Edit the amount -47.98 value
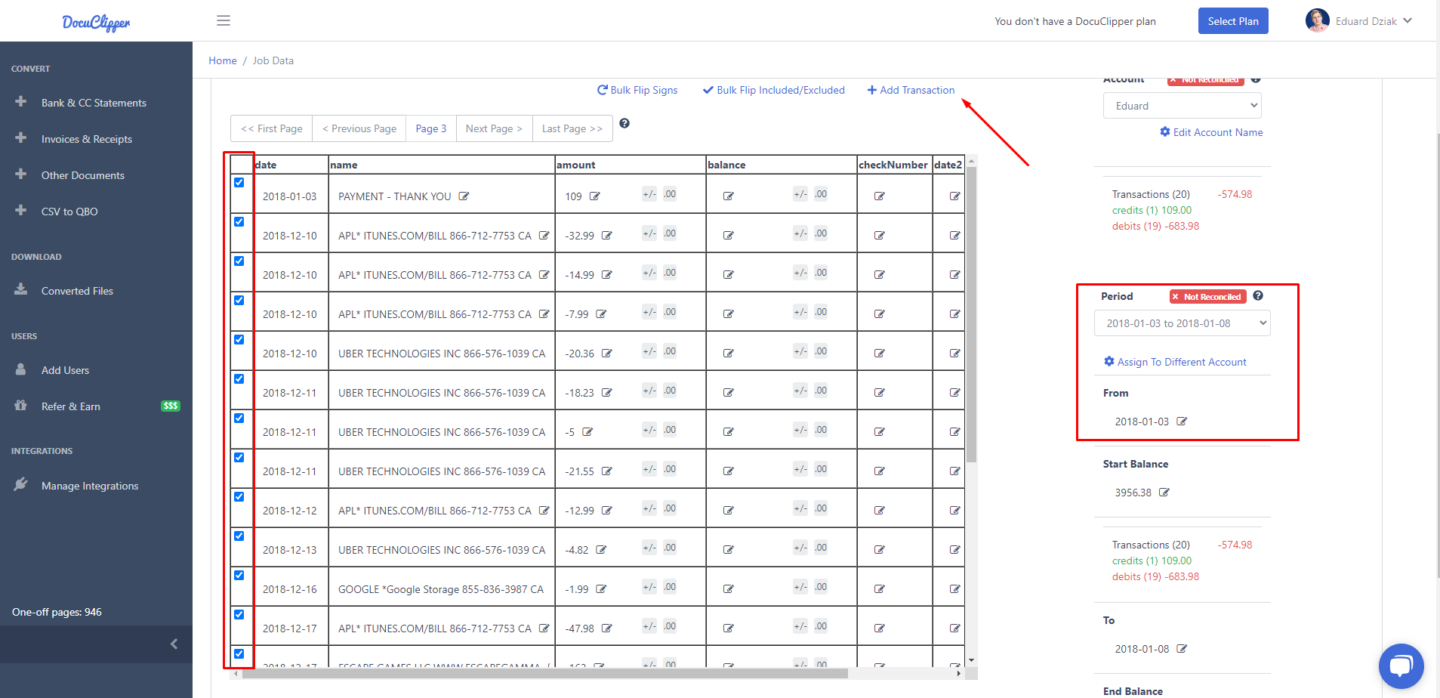 pos(606,629)
